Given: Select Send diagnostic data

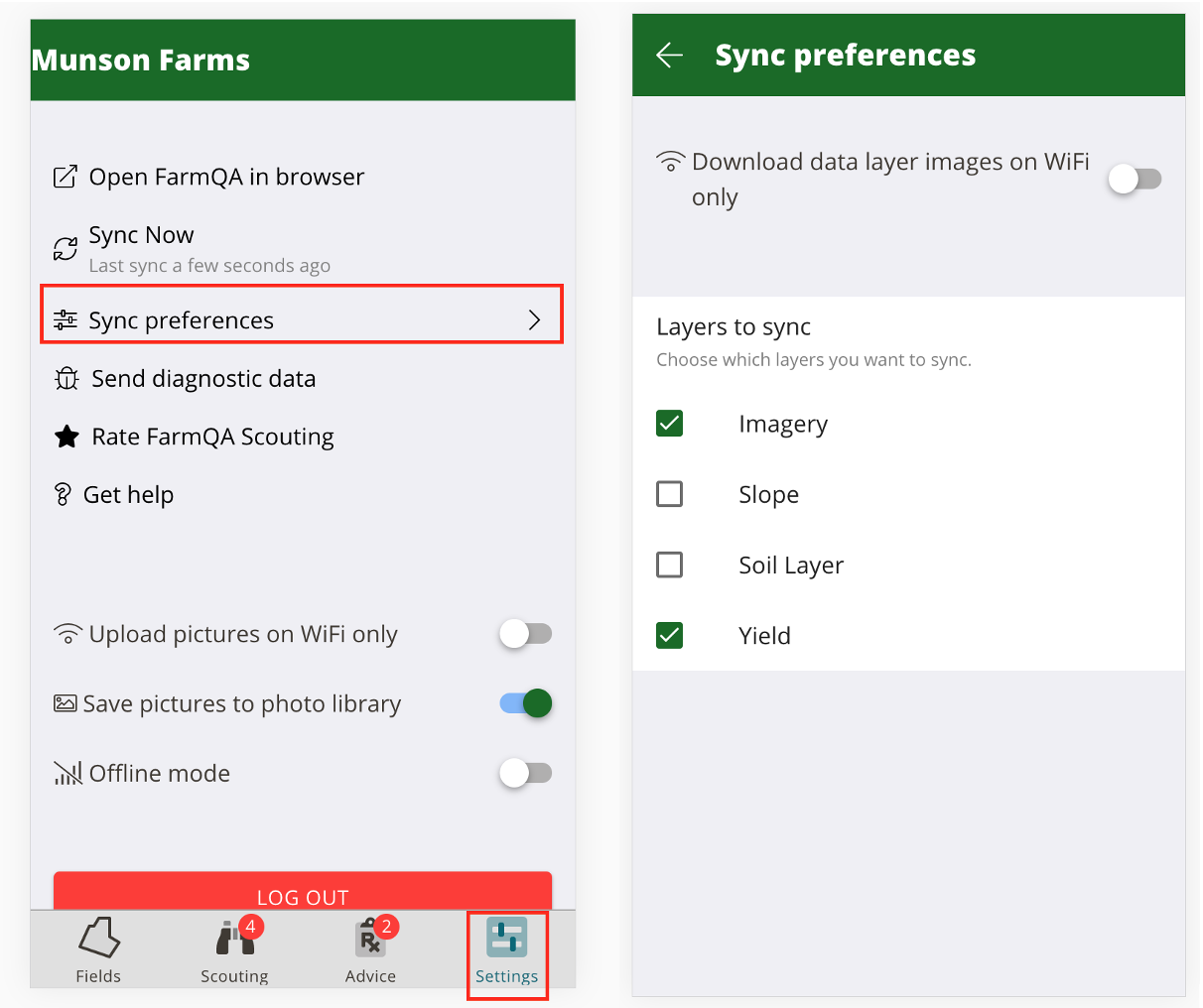Looking at the screenshot, I should pos(203,379).
